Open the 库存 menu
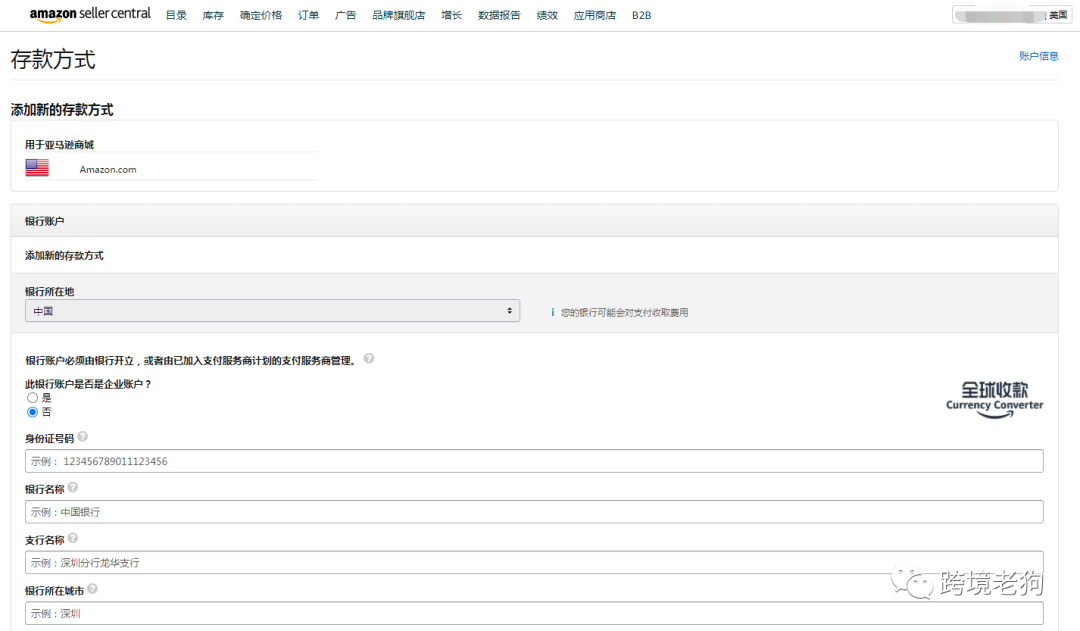The width and height of the screenshot is (1080, 631). coord(213,15)
